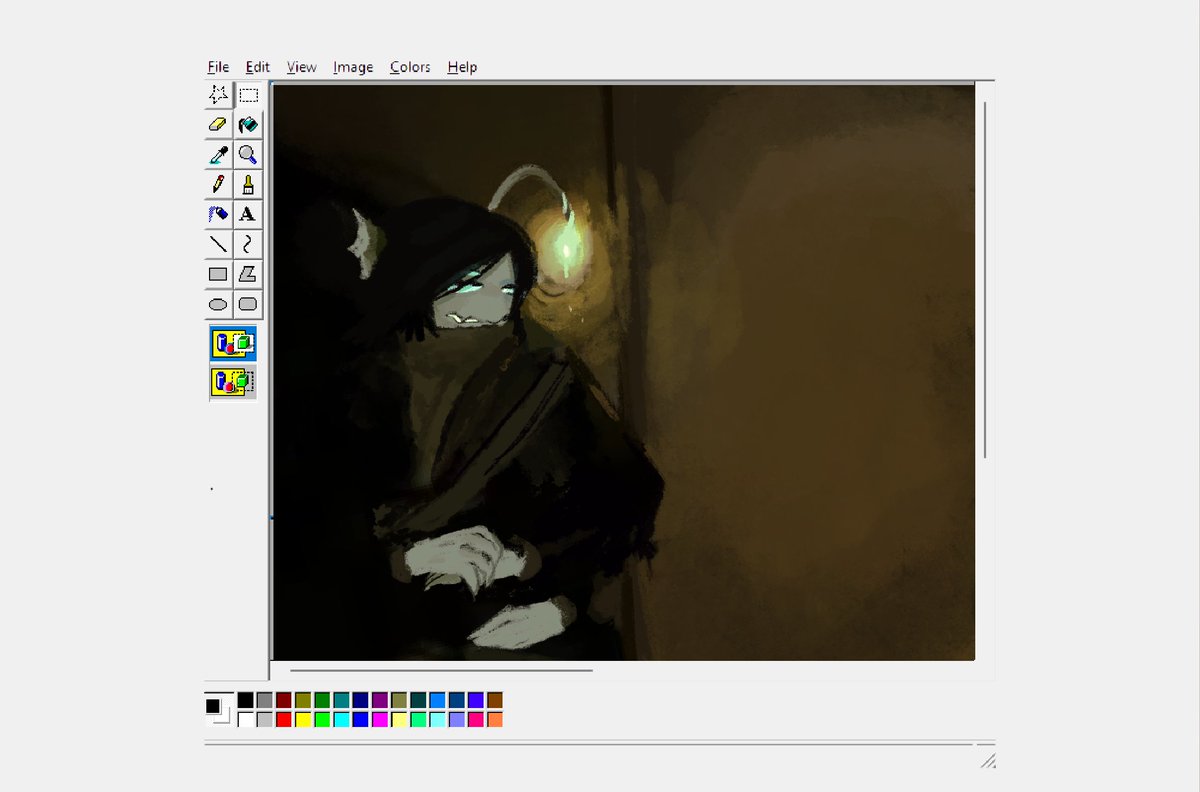Click the foreground/background color indicator box

(218, 710)
